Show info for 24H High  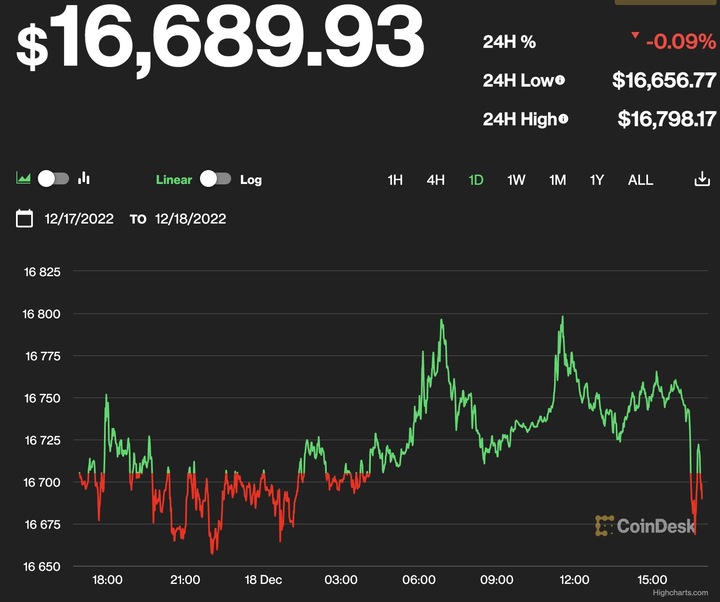point(563,119)
